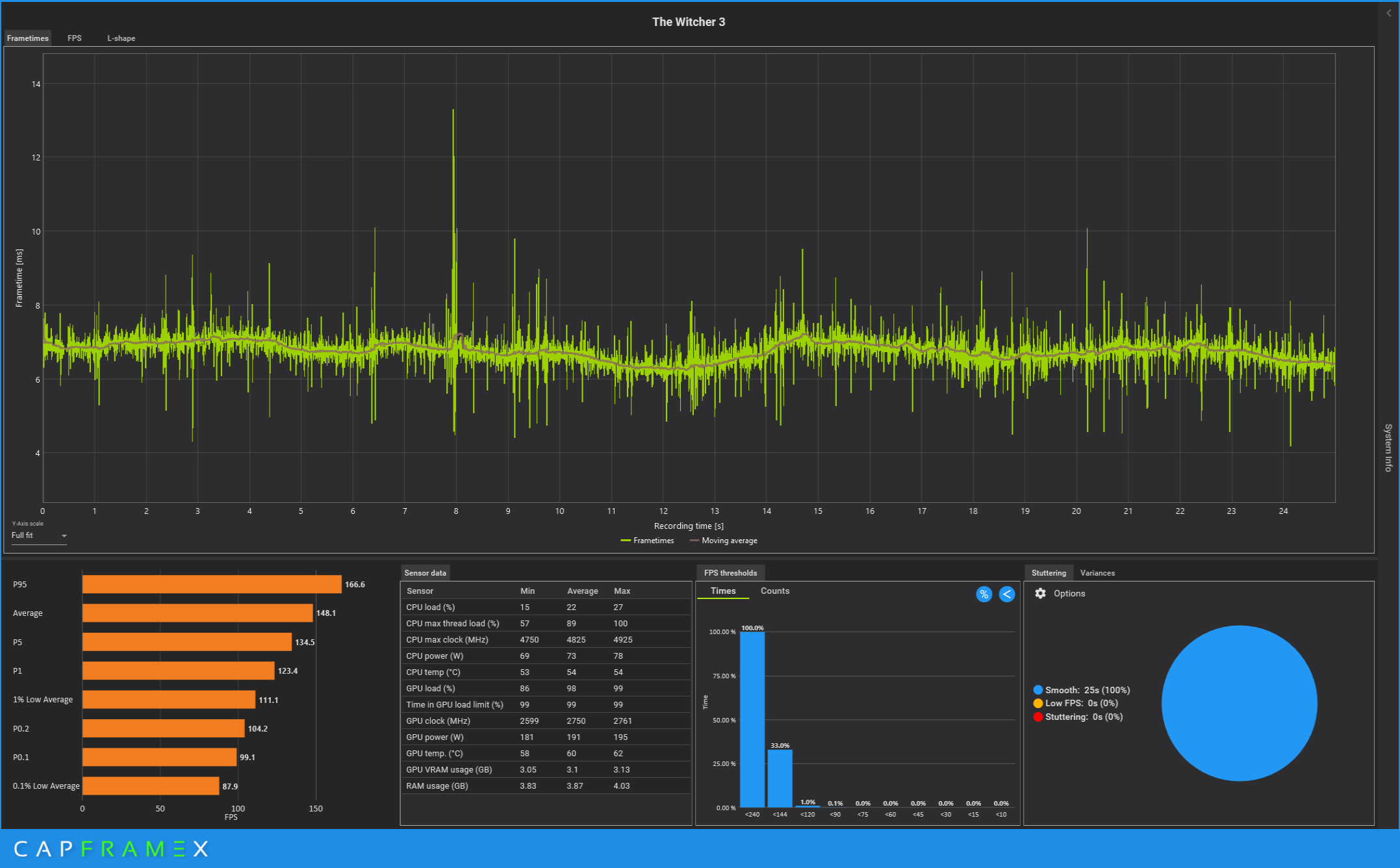Click the percent toggle icon in FPS thresholds
This screenshot has height=868, width=1400.
point(984,594)
